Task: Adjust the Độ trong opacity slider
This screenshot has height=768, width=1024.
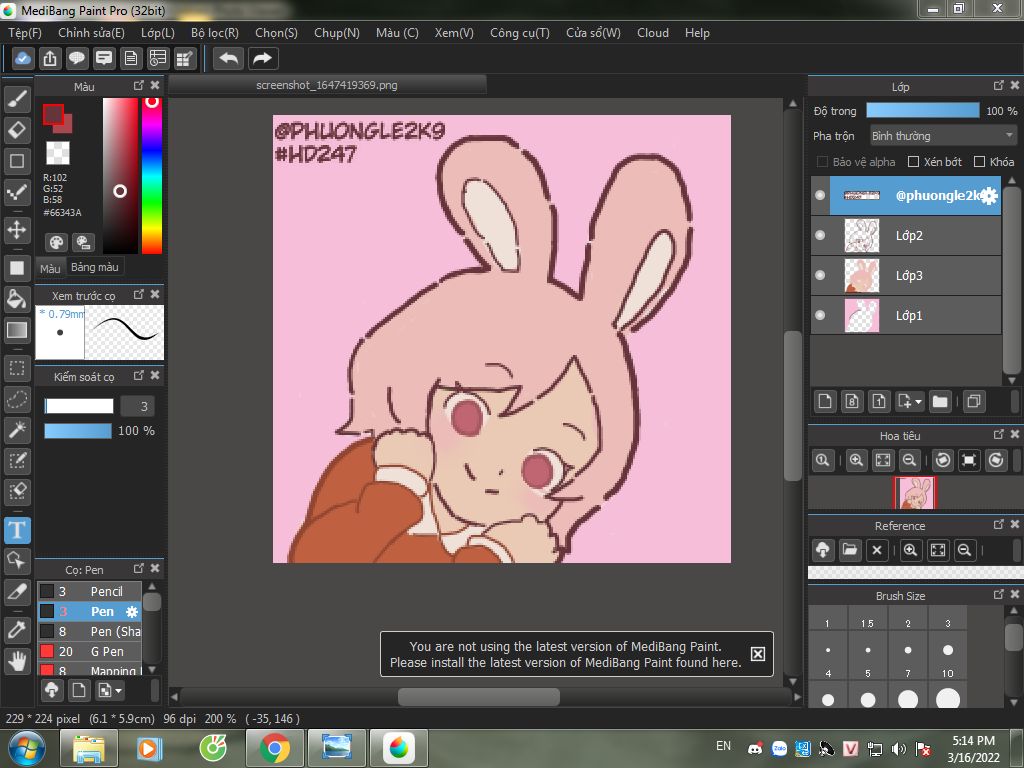Action: point(922,110)
